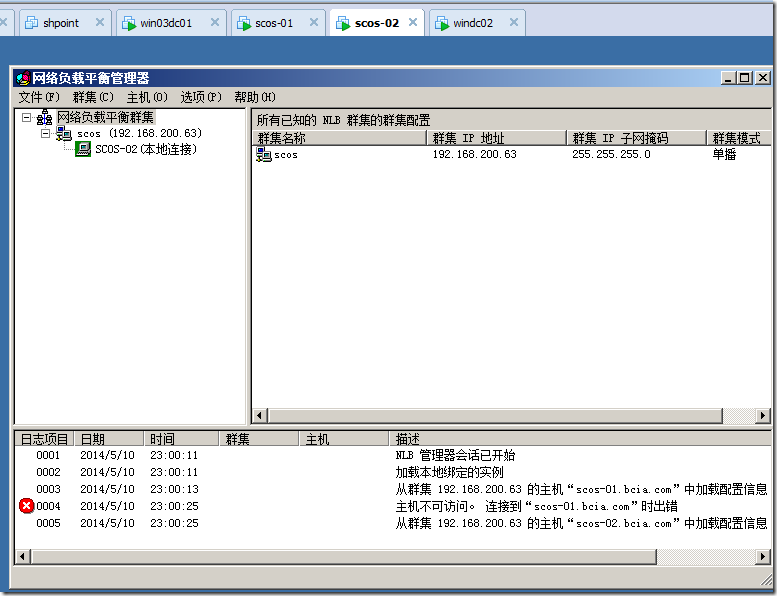The image size is (777, 596).
Task: Open the 群集(C) menu
Action: click(93, 97)
